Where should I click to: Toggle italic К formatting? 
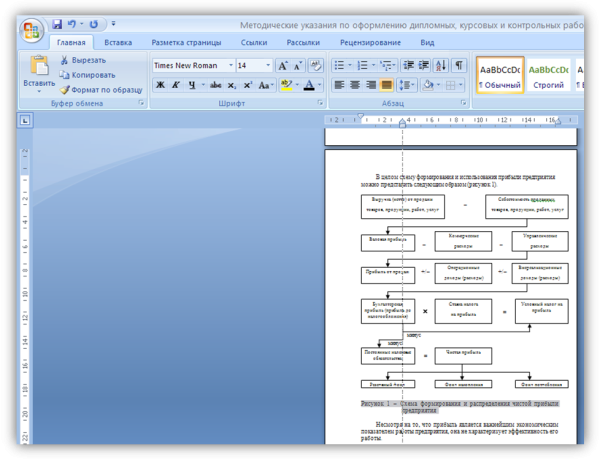click(175, 85)
